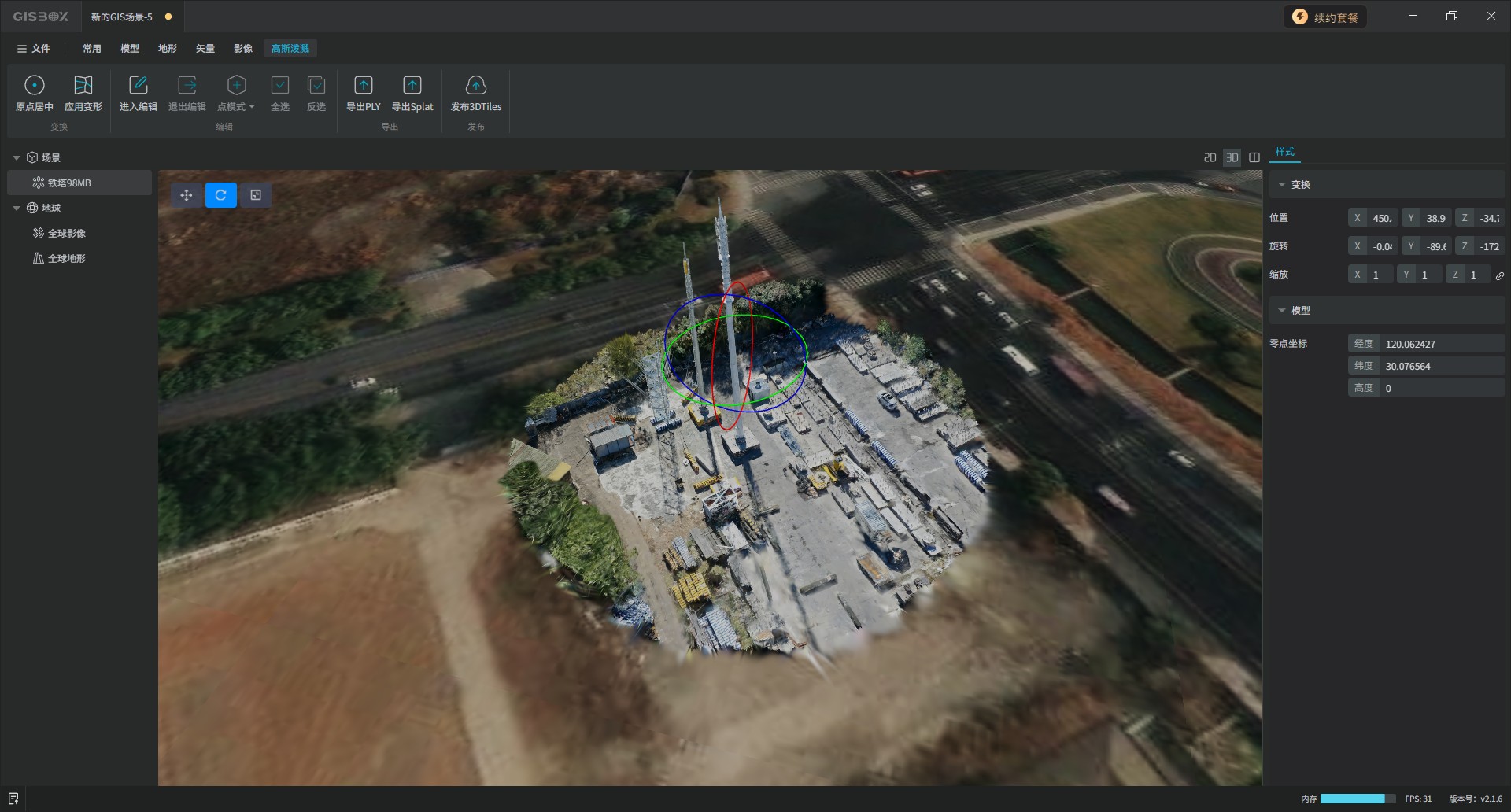This screenshot has width=1511, height=812.
Task: Click the 续约套餐 renew plan button
Action: click(1325, 17)
